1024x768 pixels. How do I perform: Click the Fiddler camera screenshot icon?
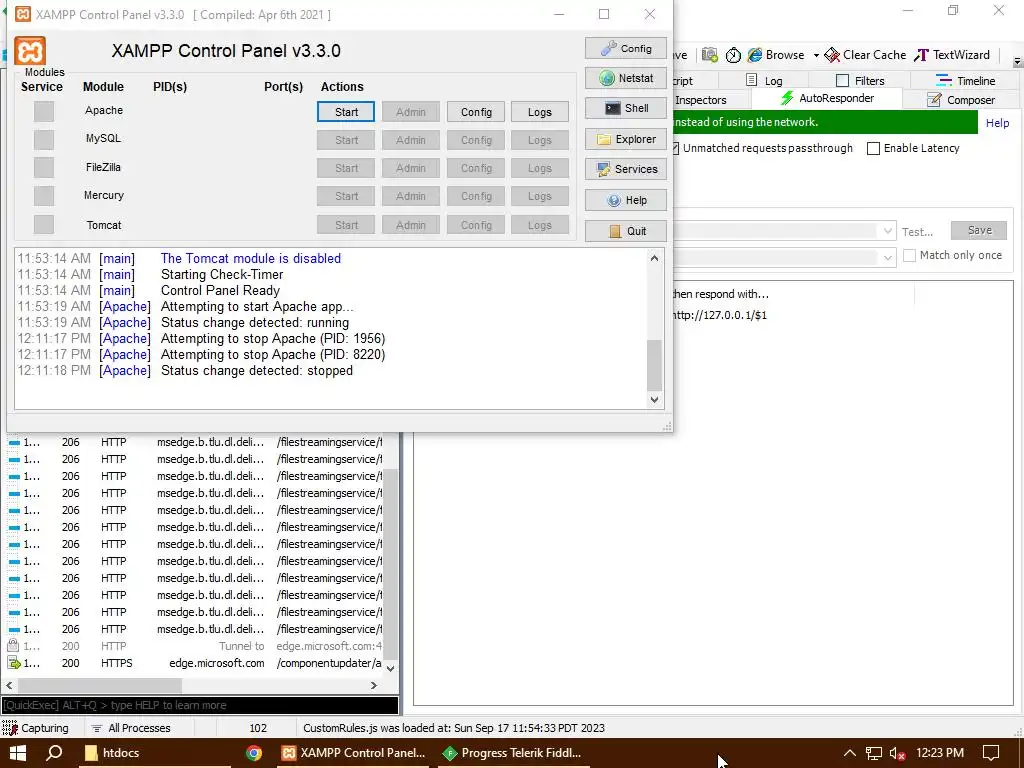tap(710, 56)
